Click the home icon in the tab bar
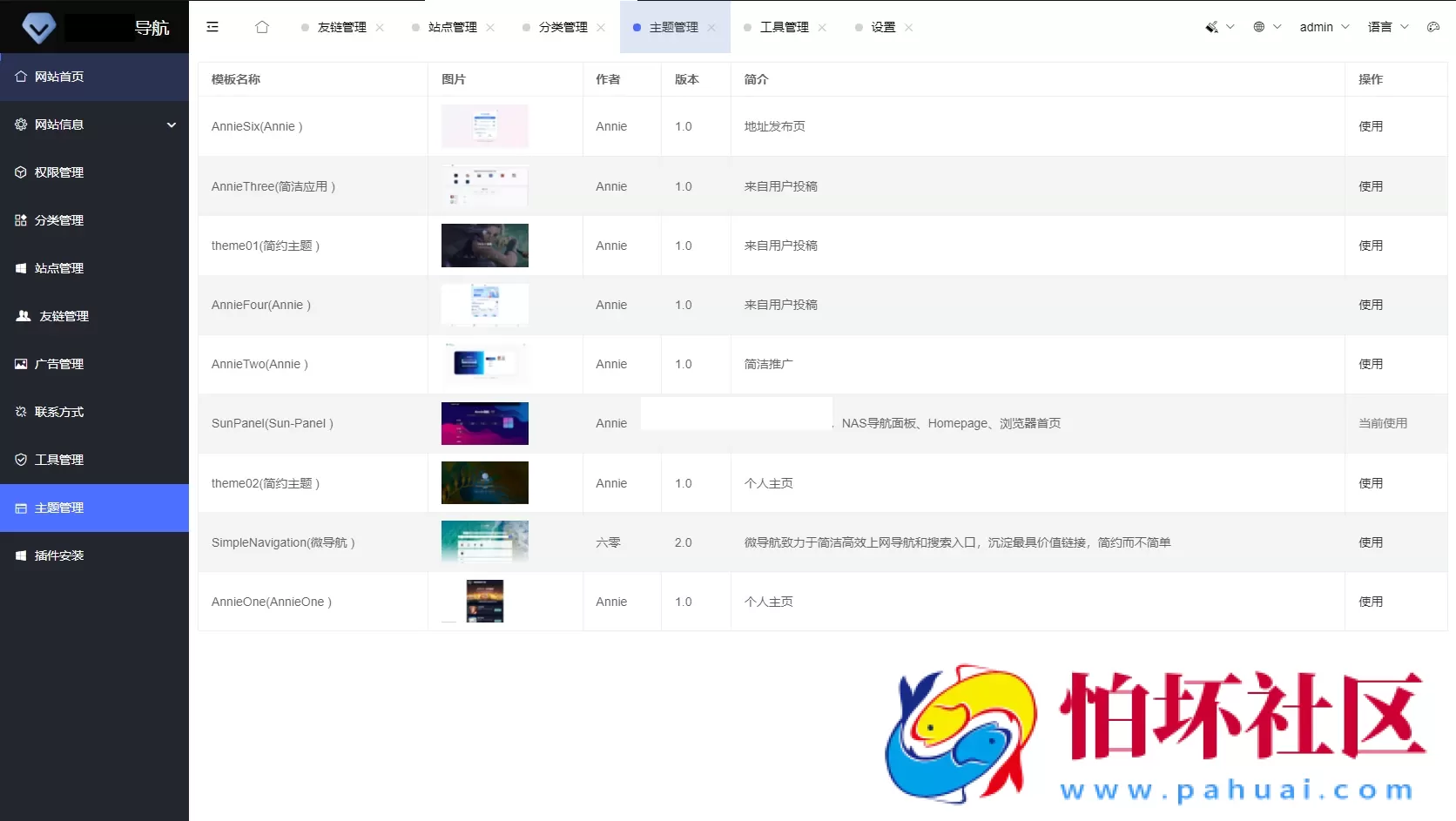The height and width of the screenshot is (821, 1456). click(x=262, y=27)
